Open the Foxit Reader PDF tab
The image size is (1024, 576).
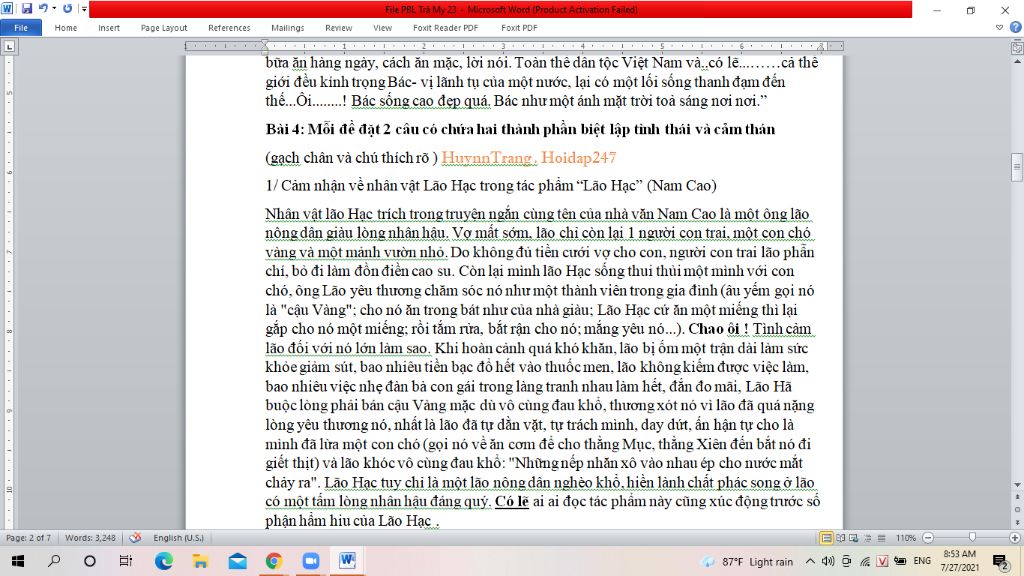pos(445,28)
